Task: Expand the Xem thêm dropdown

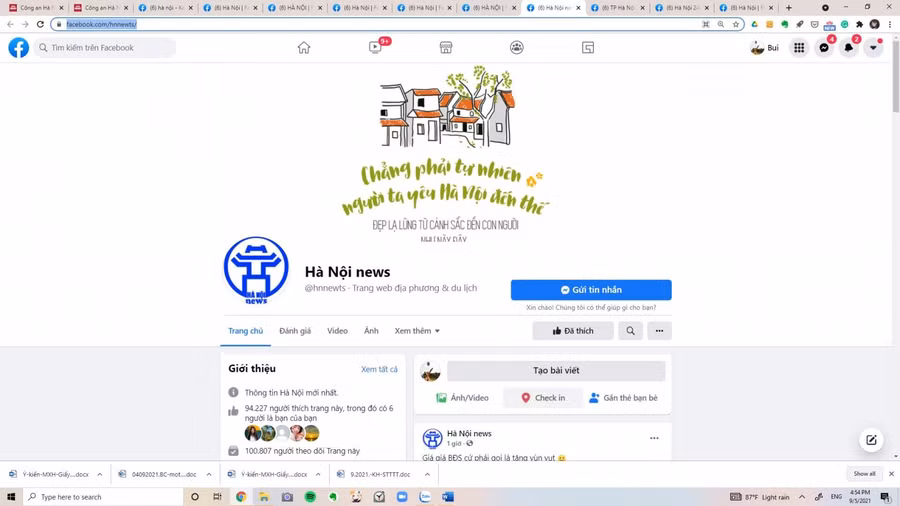Action: click(417, 330)
